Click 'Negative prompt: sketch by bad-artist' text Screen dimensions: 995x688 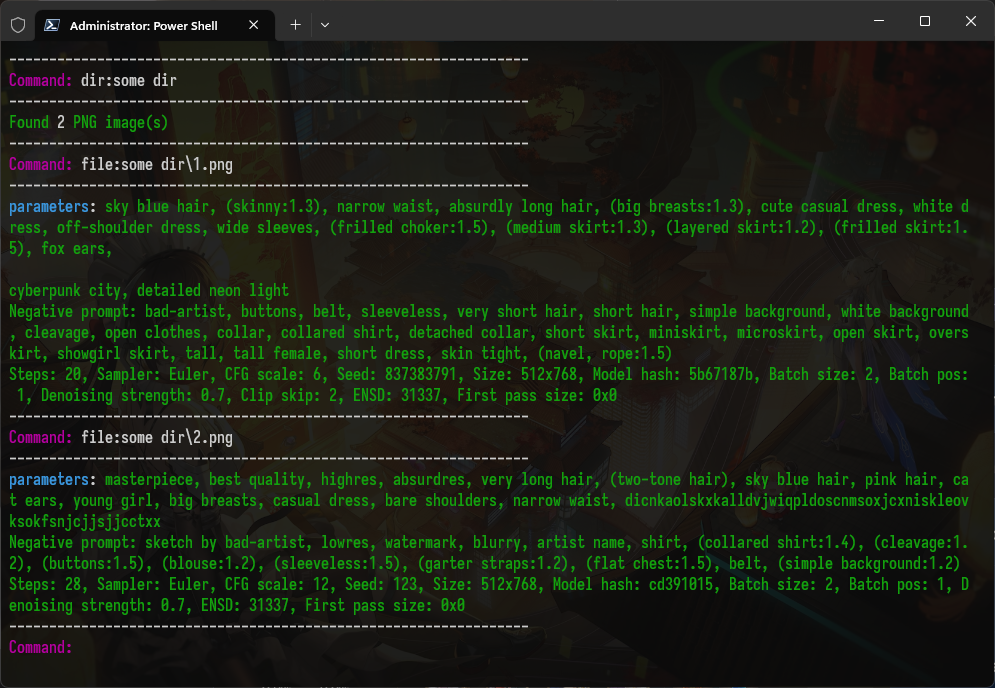click(157, 543)
